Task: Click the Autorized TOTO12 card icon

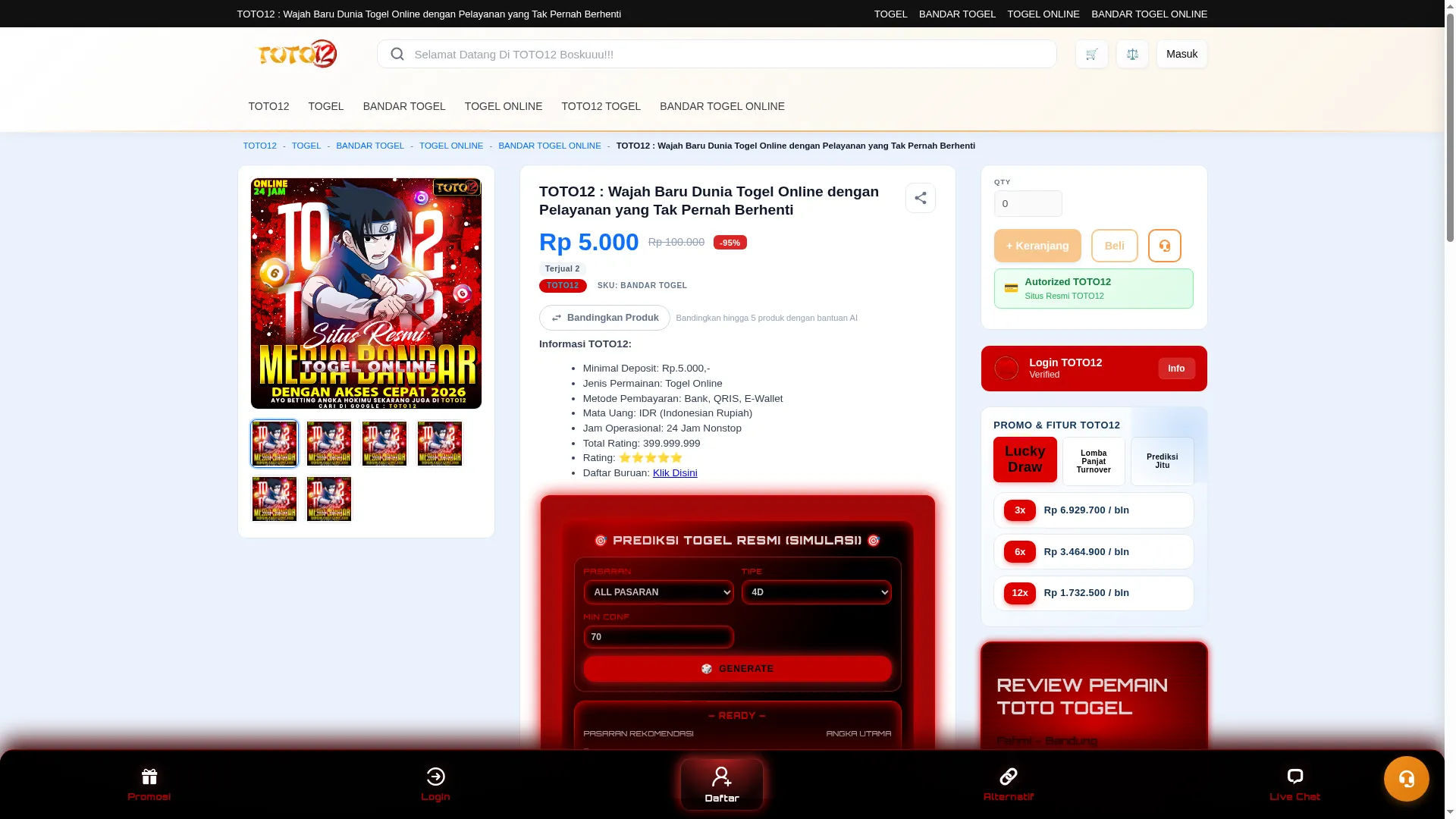Action: pyautogui.click(x=1011, y=288)
